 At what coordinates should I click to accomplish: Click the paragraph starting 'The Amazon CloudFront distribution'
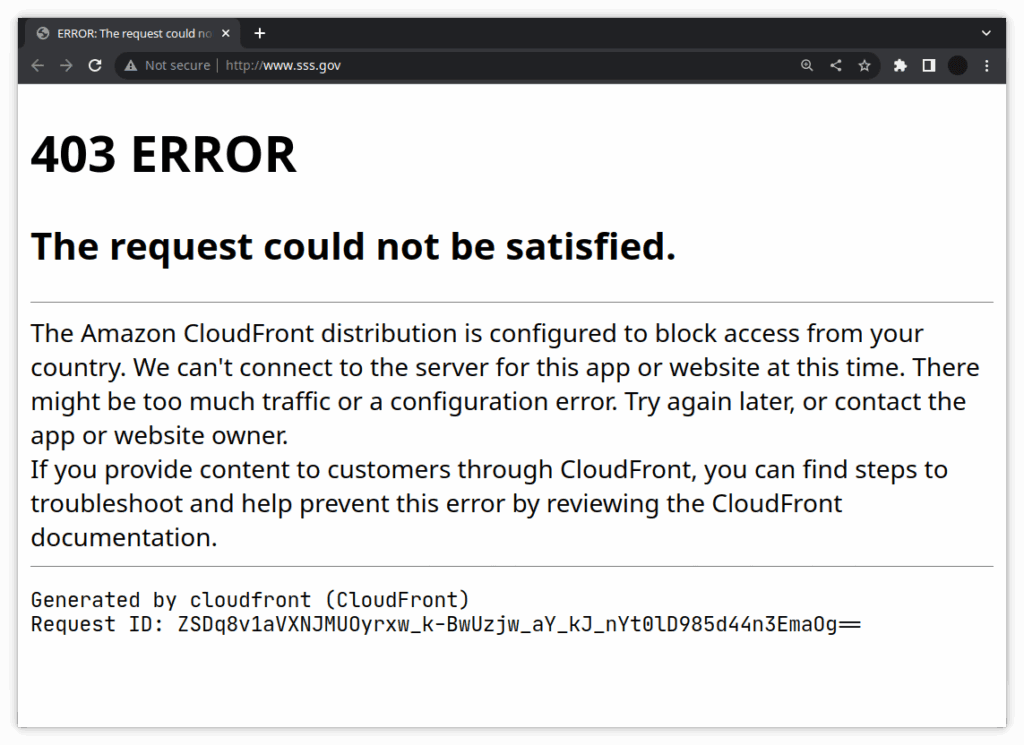pos(505,384)
